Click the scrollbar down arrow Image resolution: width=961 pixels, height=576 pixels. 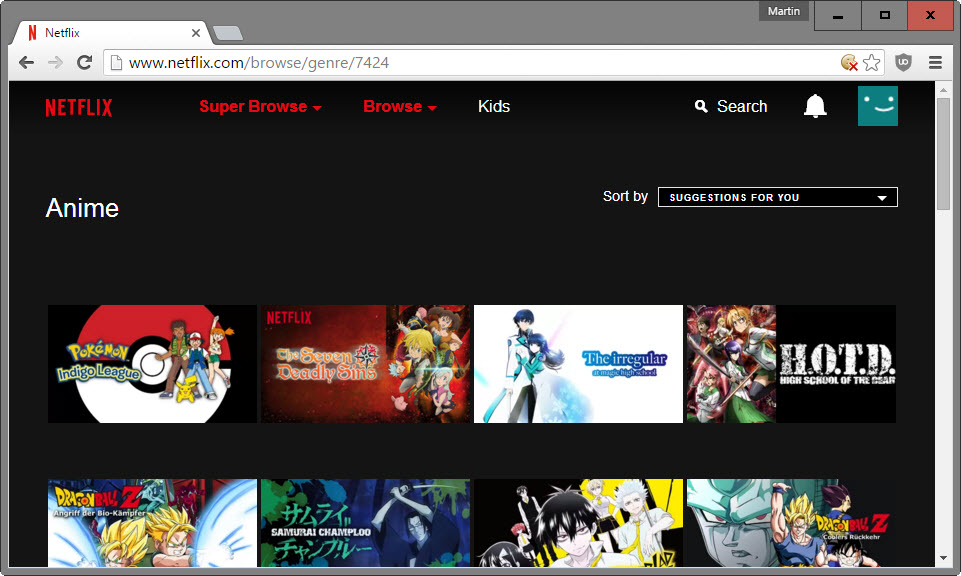(943, 558)
